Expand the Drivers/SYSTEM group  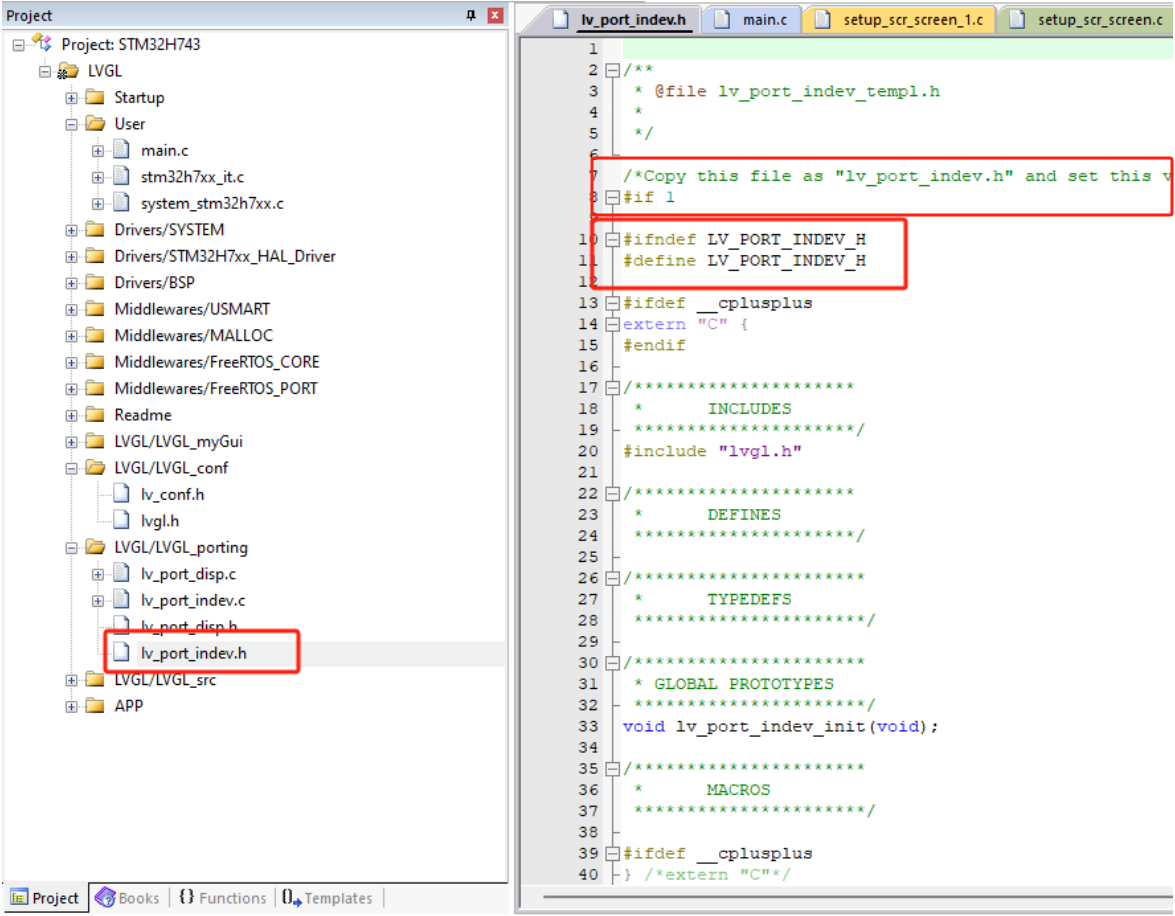point(71,230)
